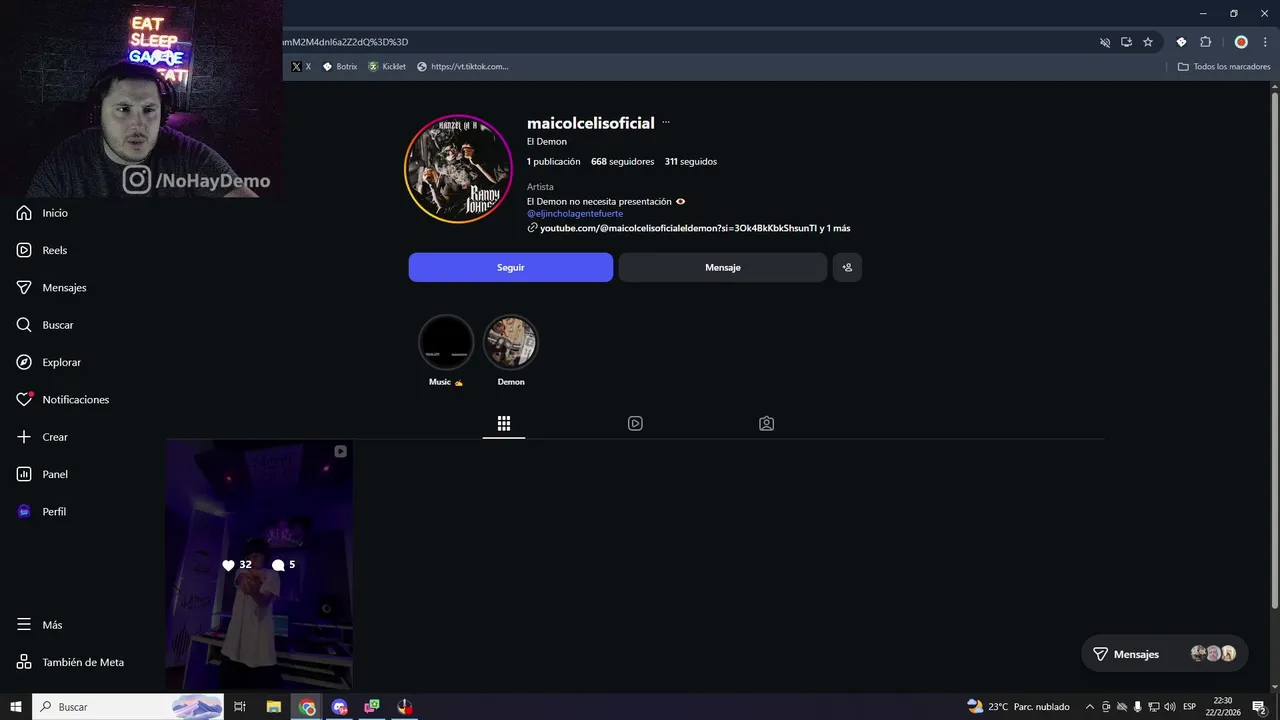The width and height of the screenshot is (1280, 720).
Task: Follow maicolcelisoficial with the Seguir button
Action: 511,267
